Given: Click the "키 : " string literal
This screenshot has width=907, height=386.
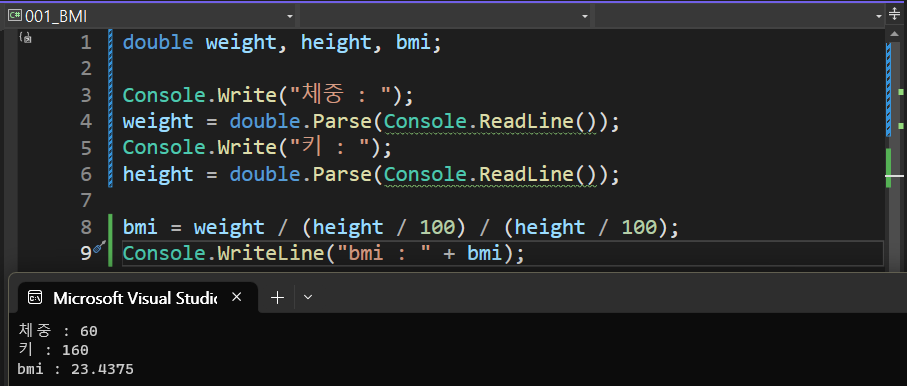Looking at the screenshot, I should click(330, 148).
